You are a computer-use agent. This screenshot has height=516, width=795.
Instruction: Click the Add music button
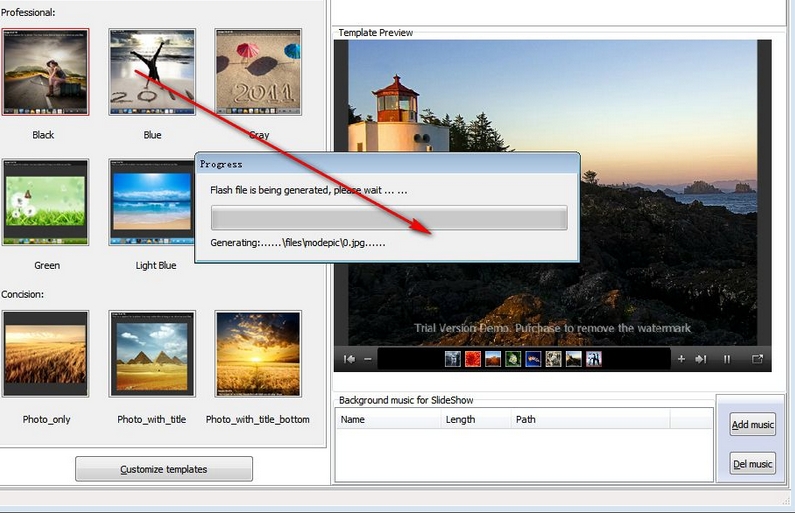pos(752,425)
